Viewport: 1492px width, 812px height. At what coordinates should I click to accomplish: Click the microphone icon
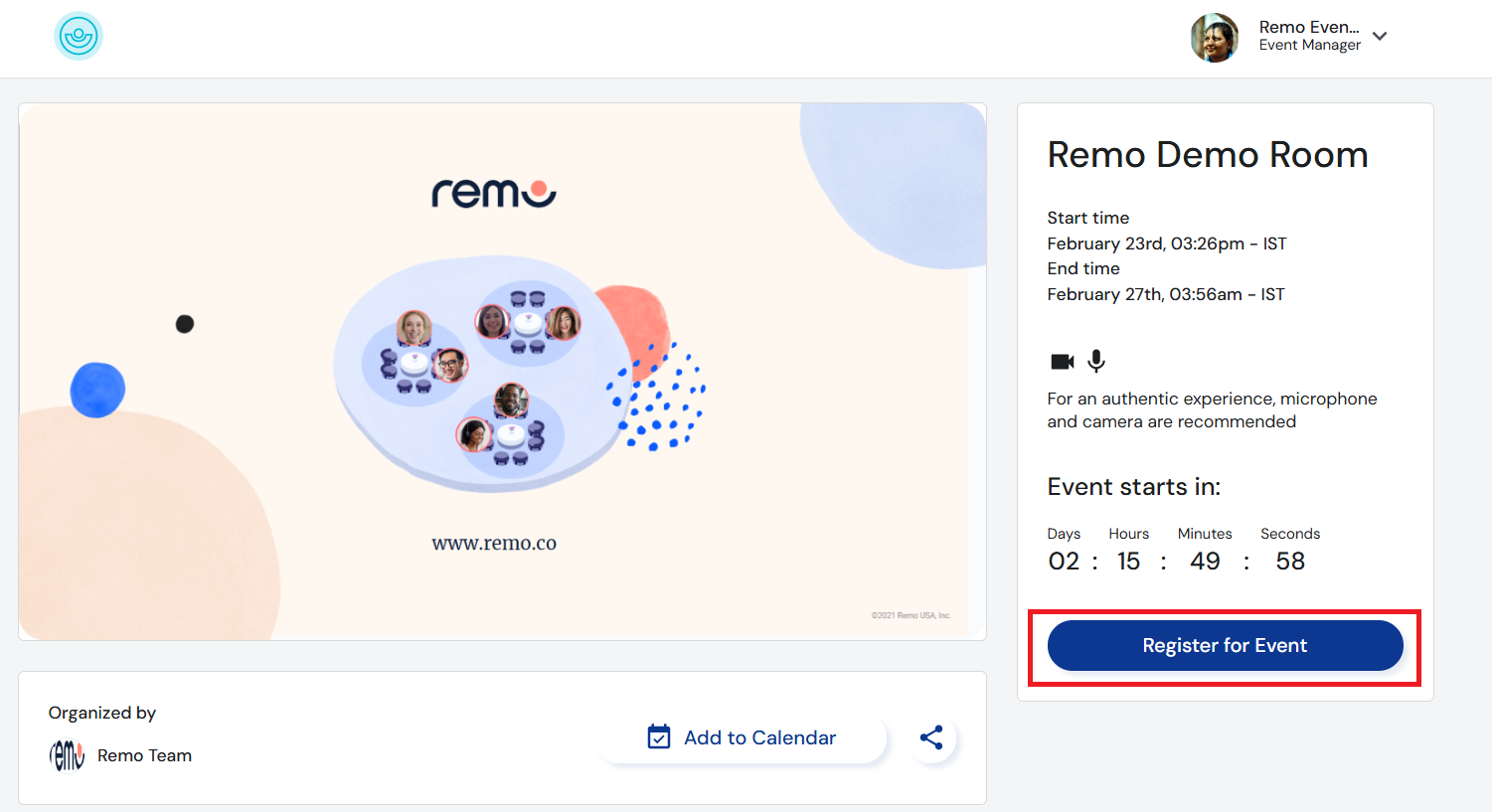pos(1096,361)
